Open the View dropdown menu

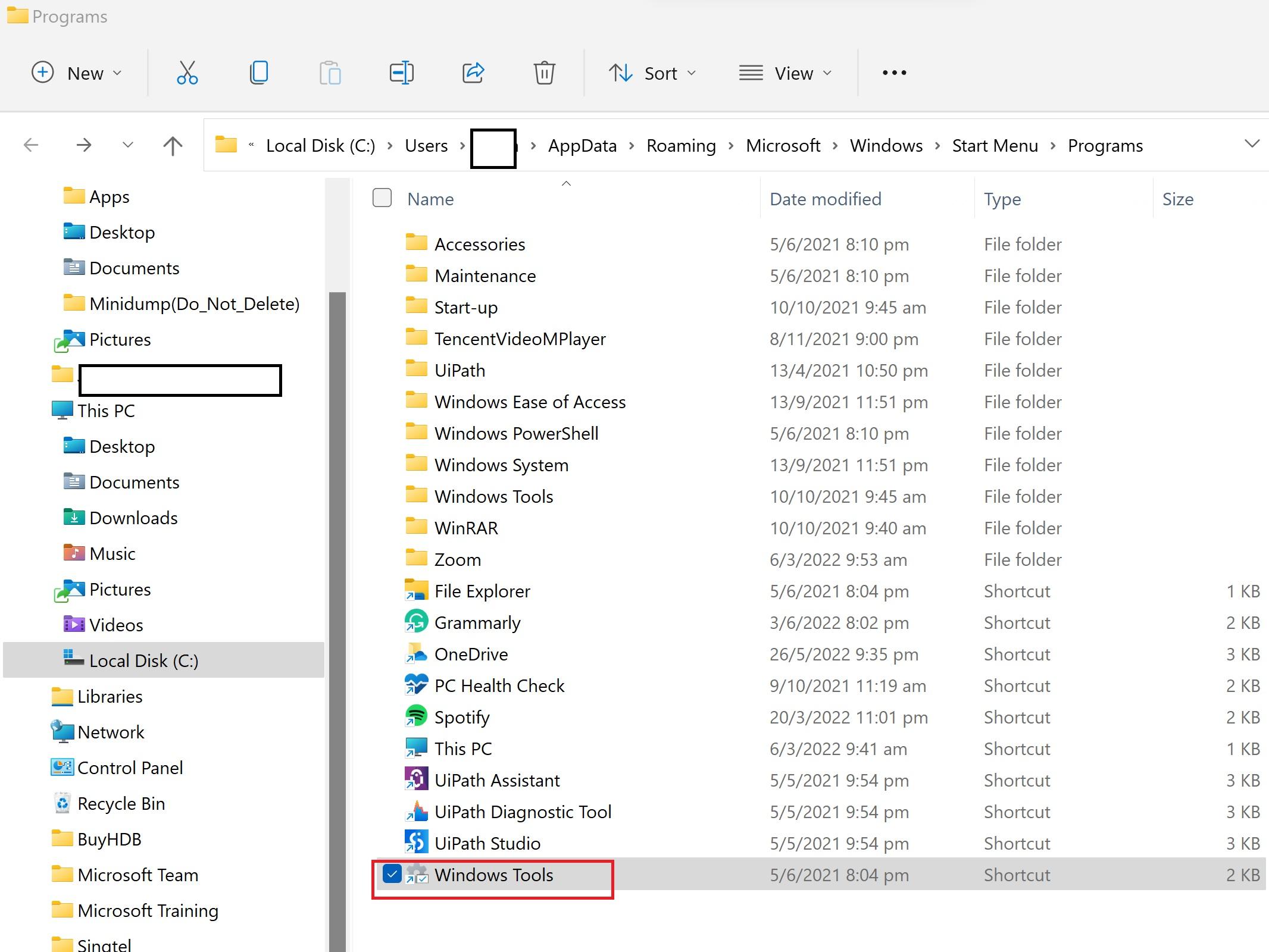tap(785, 73)
